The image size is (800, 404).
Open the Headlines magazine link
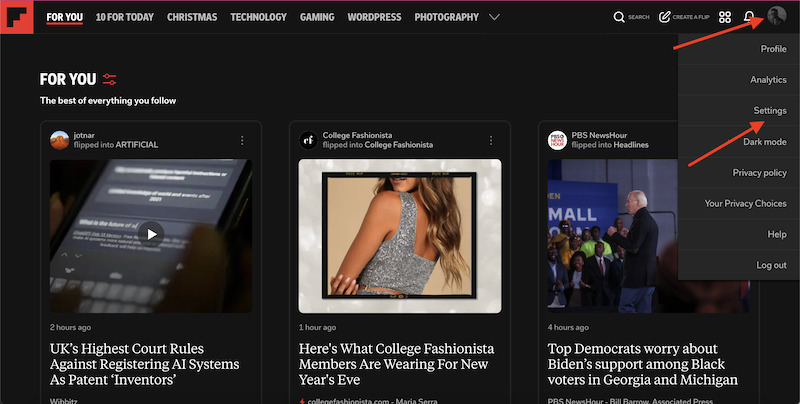631,145
